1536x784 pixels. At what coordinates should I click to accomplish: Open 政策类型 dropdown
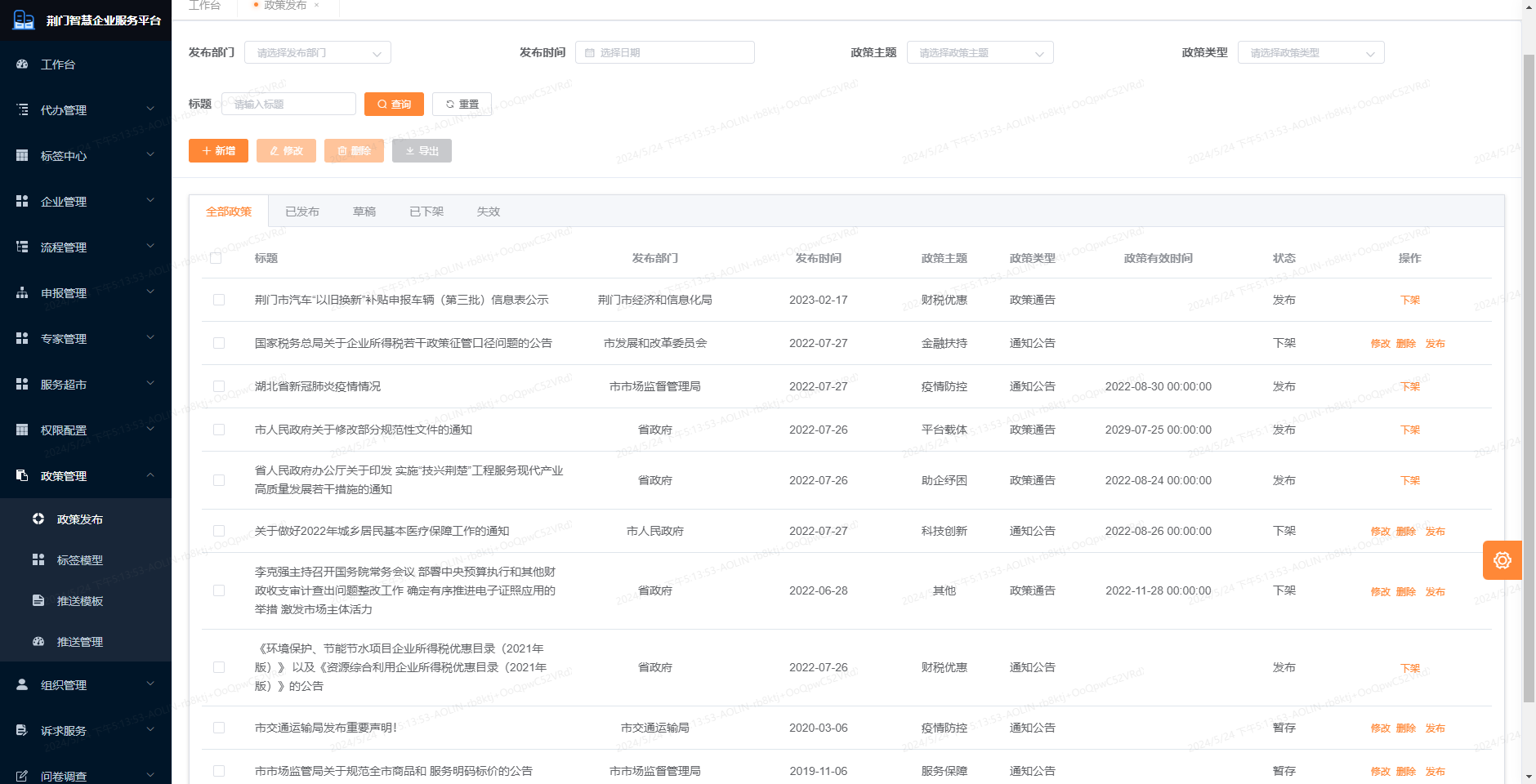(1311, 52)
